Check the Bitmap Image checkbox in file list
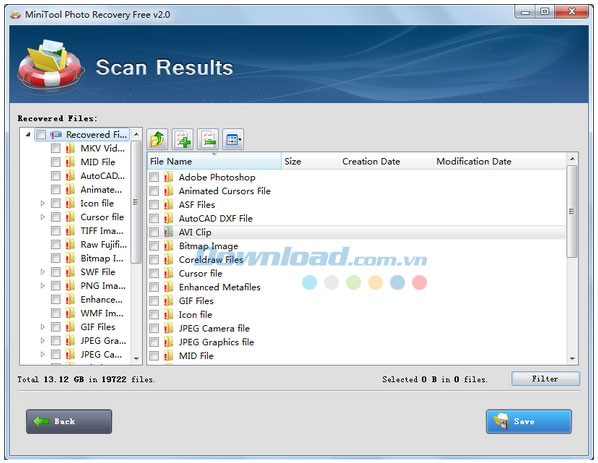This screenshot has width=598, height=463. coord(154,246)
